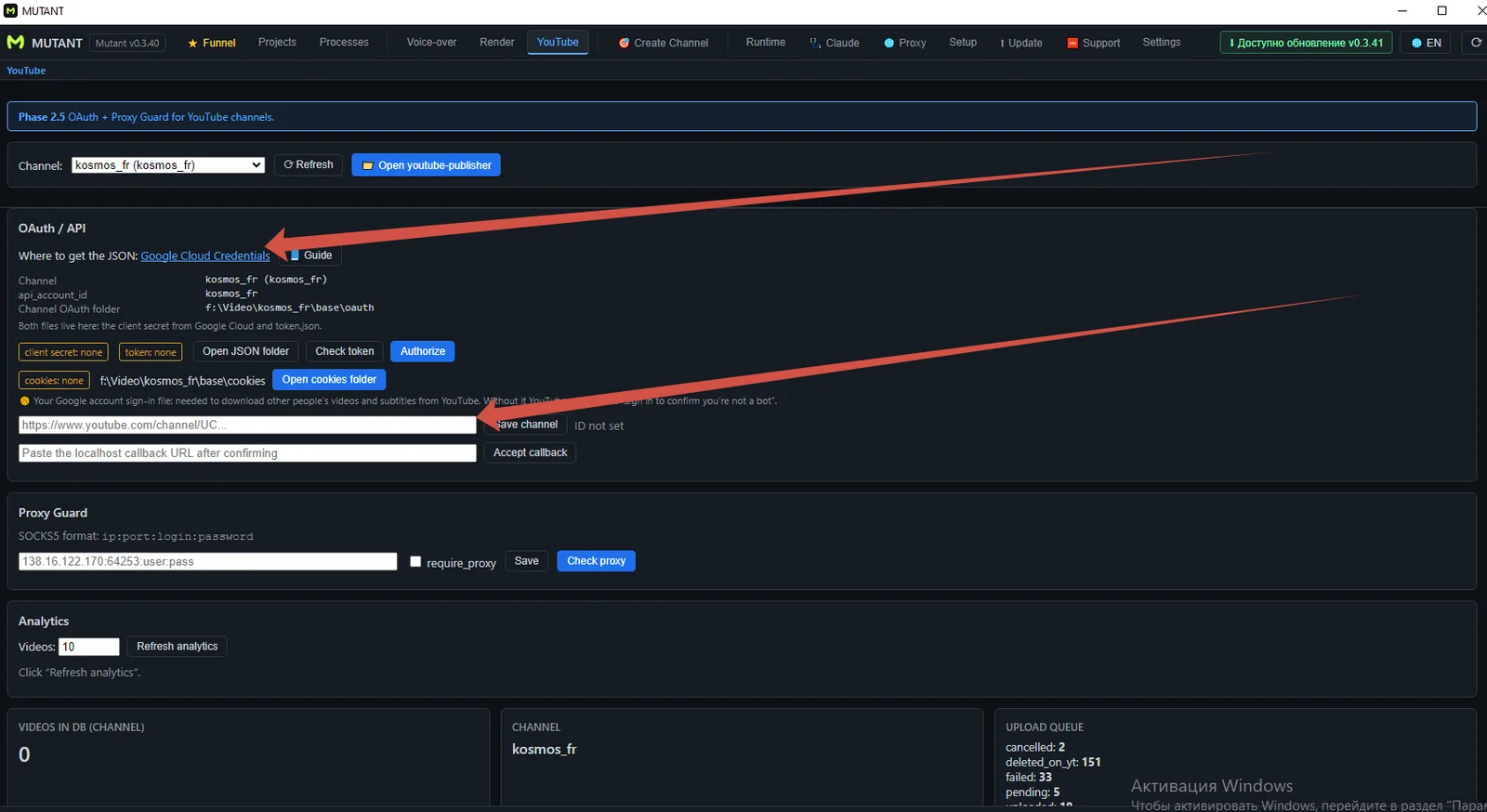The width and height of the screenshot is (1487, 812).
Task: Click the circular arrow icon on Refresh
Action: (x=288, y=164)
